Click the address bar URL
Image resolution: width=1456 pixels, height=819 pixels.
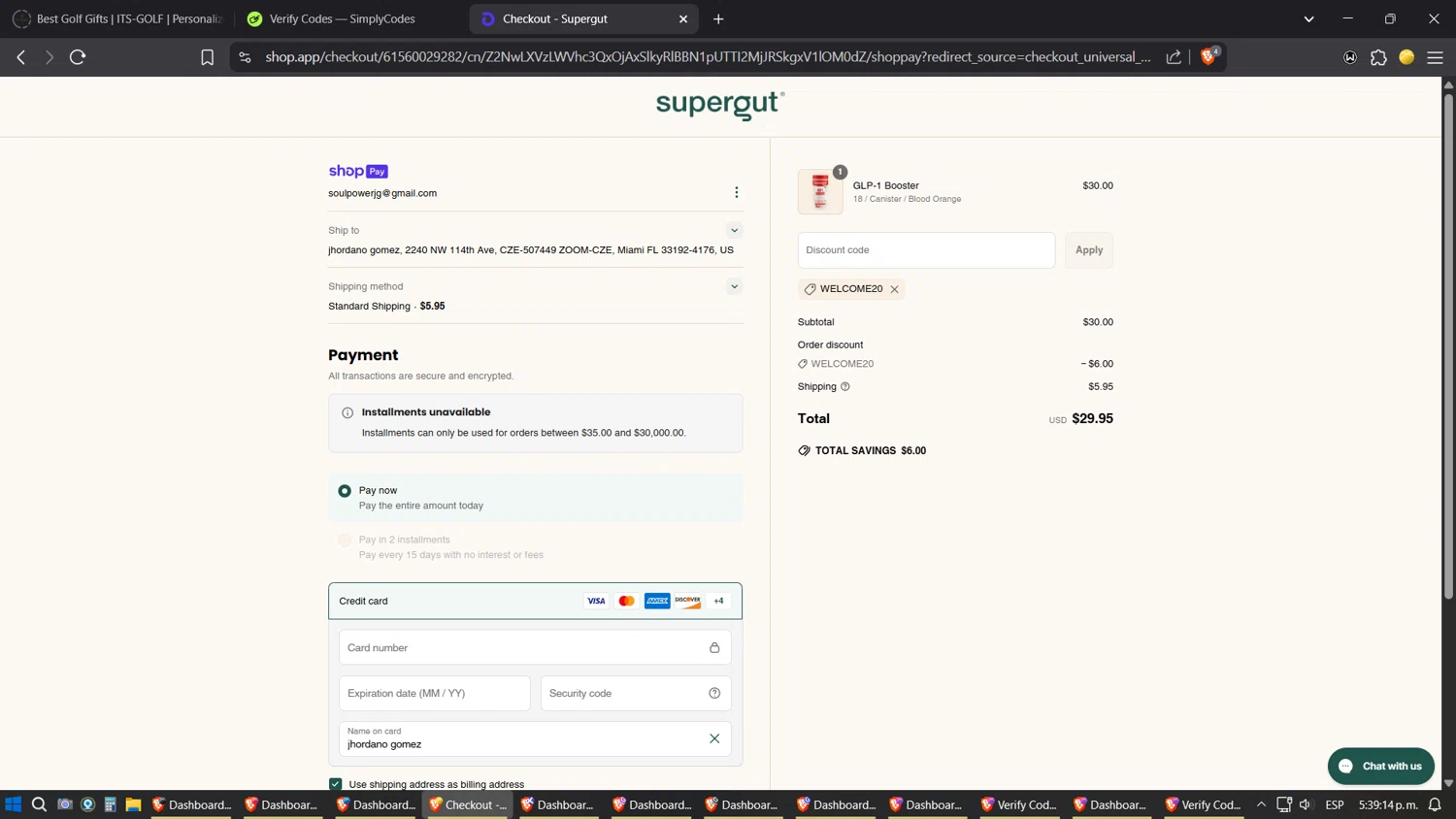click(x=708, y=57)
